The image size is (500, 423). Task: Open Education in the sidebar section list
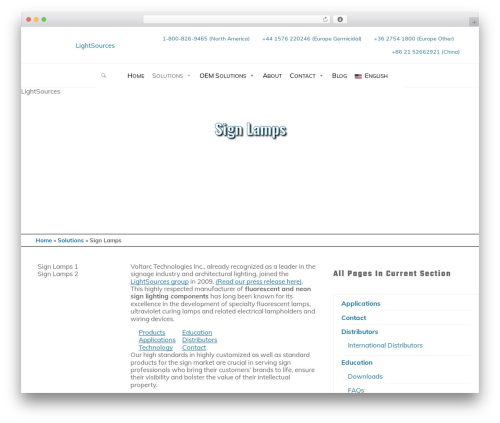click(357, 362)
